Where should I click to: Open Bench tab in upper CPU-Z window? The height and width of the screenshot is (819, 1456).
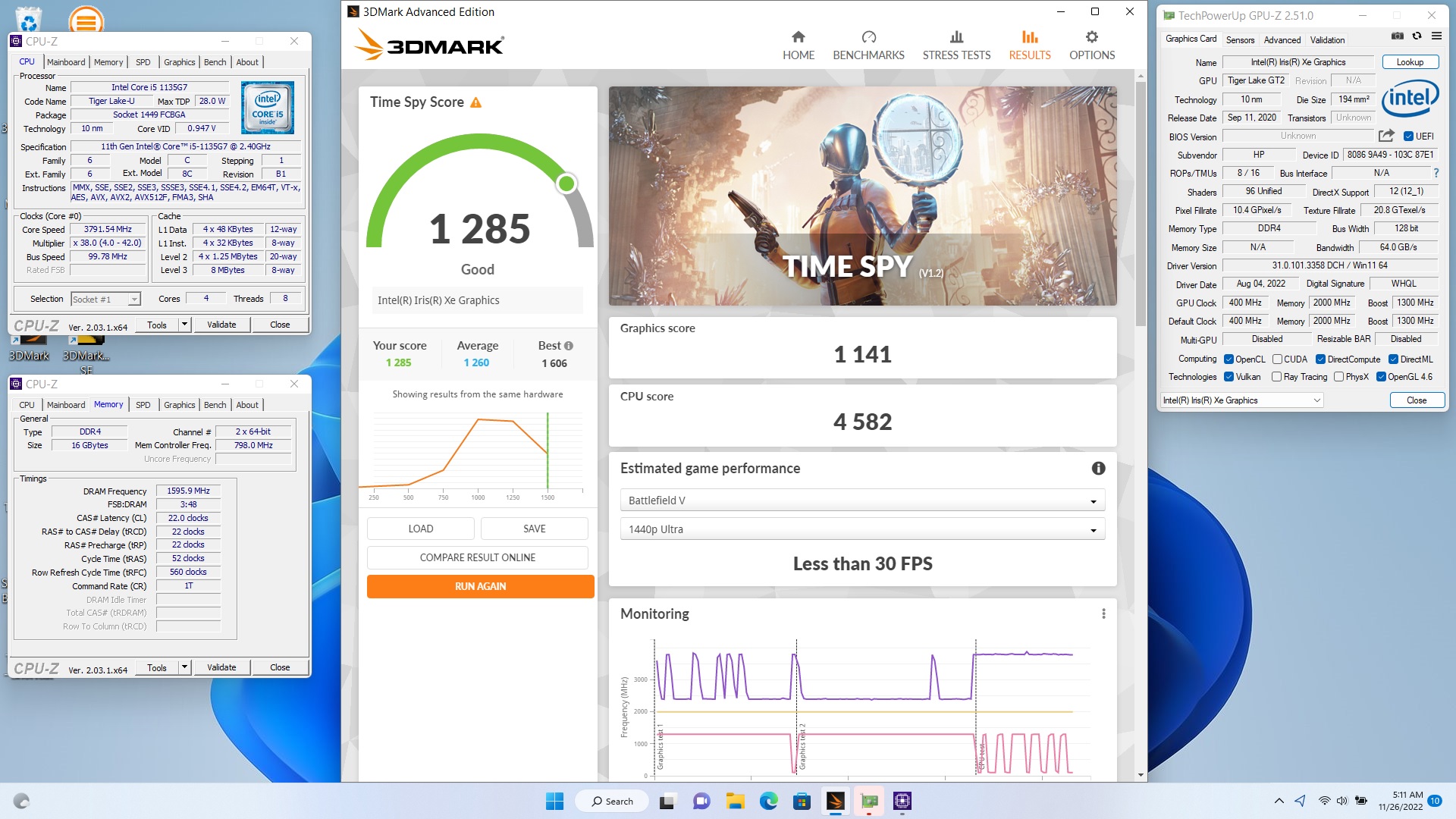[x=215, y=62]
